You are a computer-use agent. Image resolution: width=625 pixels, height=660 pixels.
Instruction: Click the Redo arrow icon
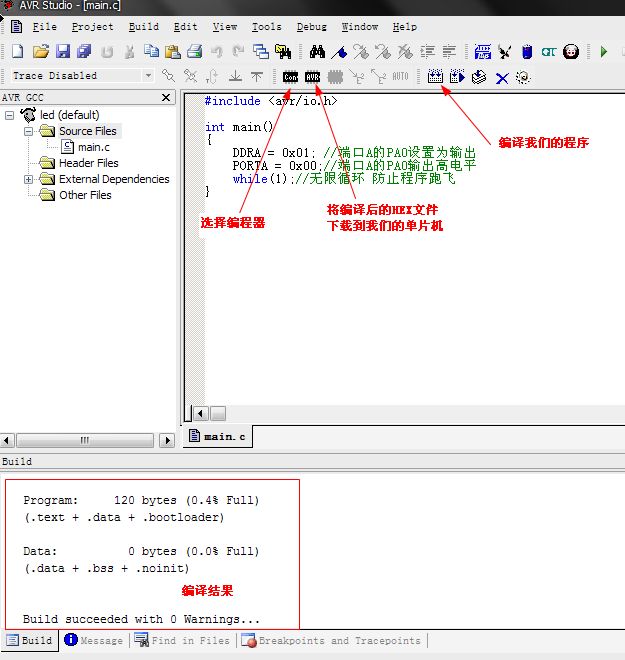tap(238, 51)
